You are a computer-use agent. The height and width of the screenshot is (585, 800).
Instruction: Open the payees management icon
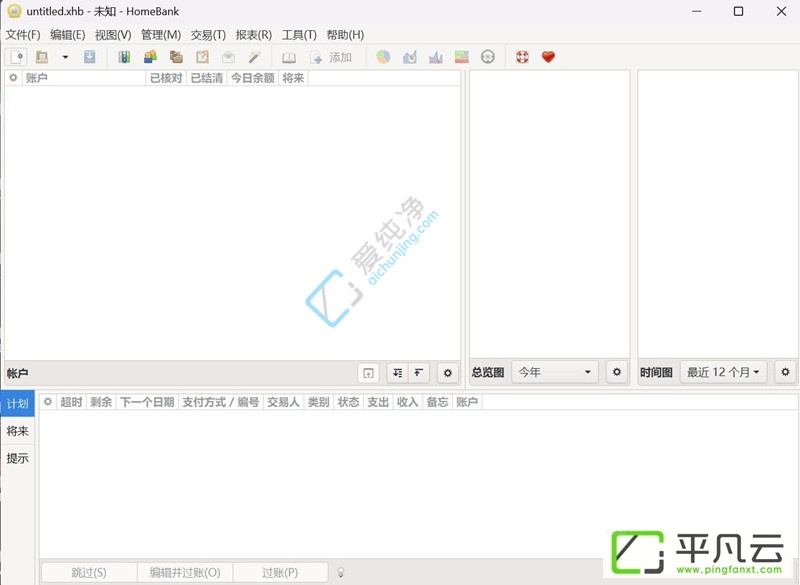151,57
